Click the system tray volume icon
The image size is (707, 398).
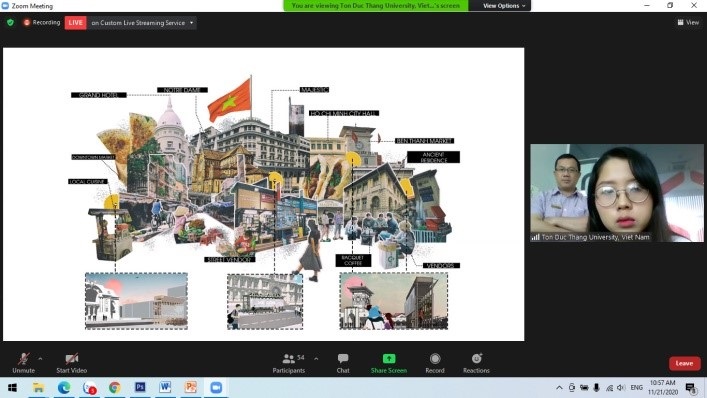621,388
